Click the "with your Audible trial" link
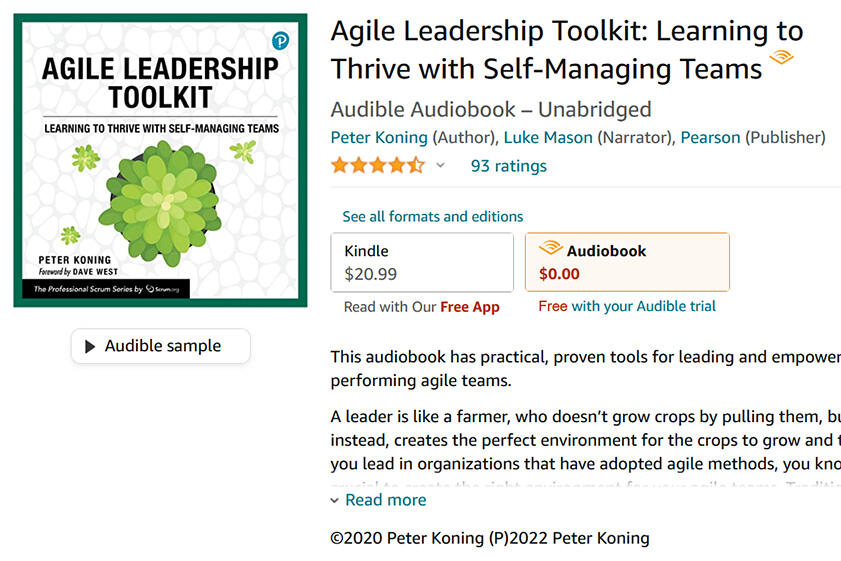The height and width of the screenshot is (561, 841). (643, 306)
